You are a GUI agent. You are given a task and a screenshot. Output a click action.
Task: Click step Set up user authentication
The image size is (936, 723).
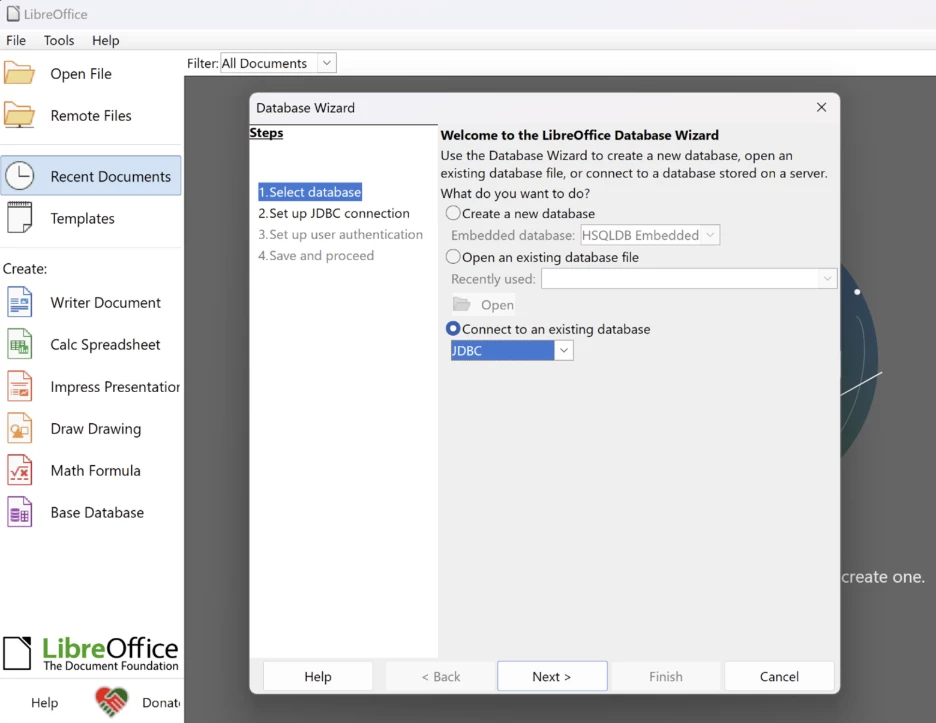click(x=340, y=234)
